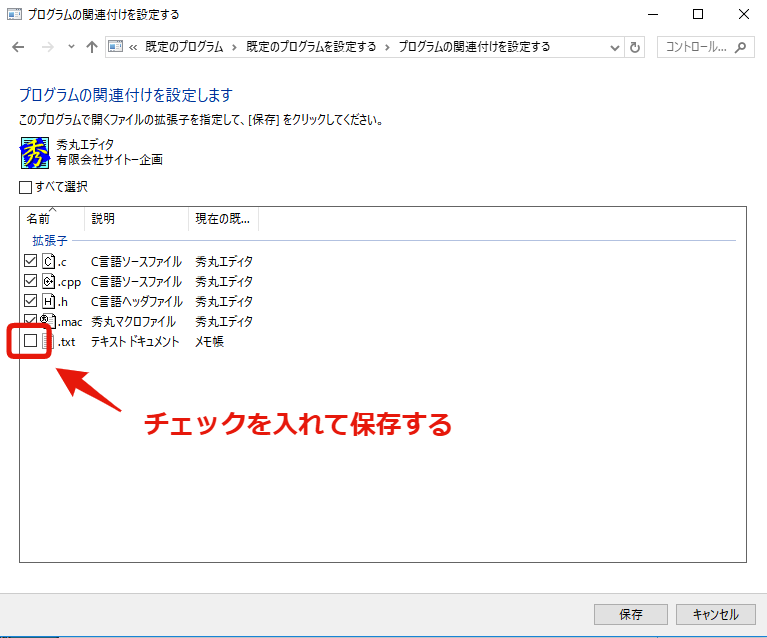Refresh the address bar location
This screenshot has height=638, width=767.
(635, 47)
